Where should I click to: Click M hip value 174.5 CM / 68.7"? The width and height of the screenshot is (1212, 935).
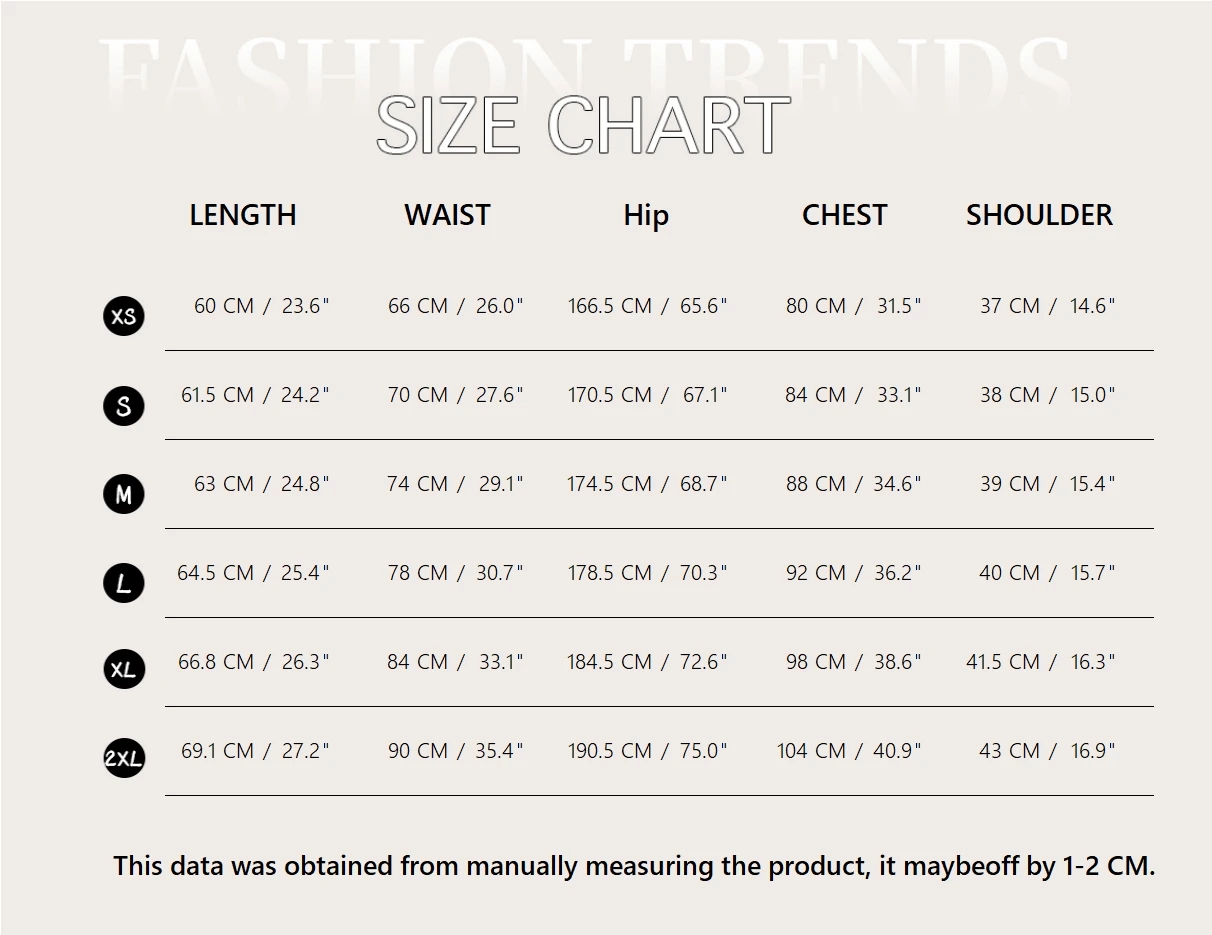pyautogui.click(x=647, y=484)
